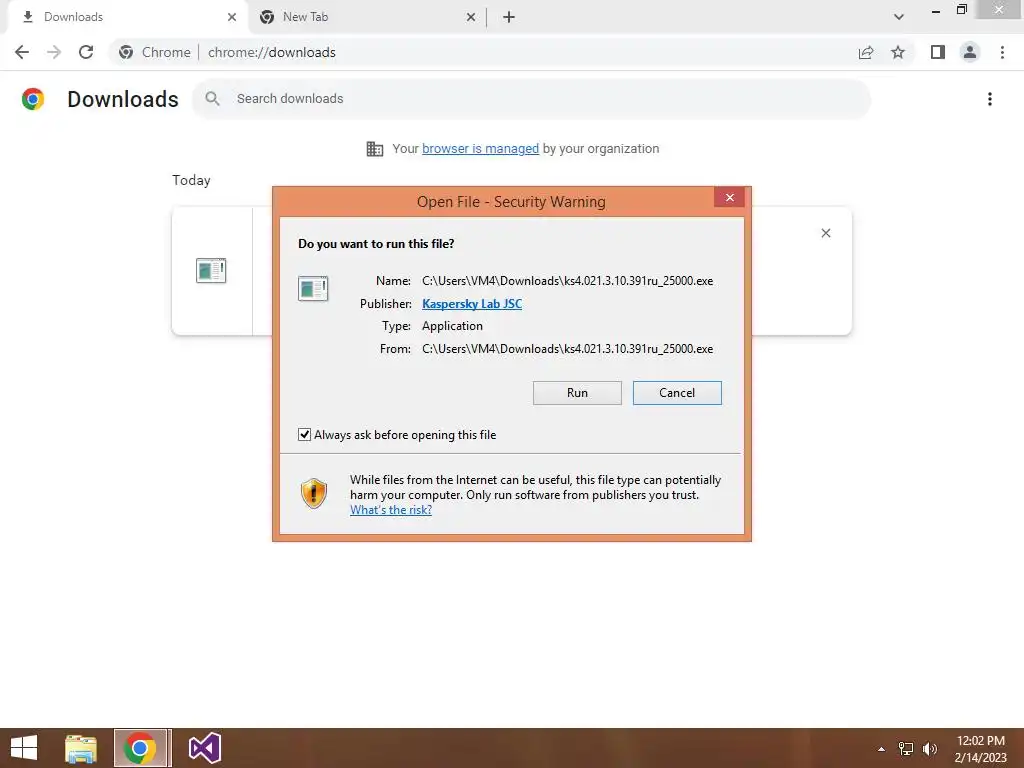Close the New Tab tab
The image size is (1024, 768).
(x=471, y=17)
